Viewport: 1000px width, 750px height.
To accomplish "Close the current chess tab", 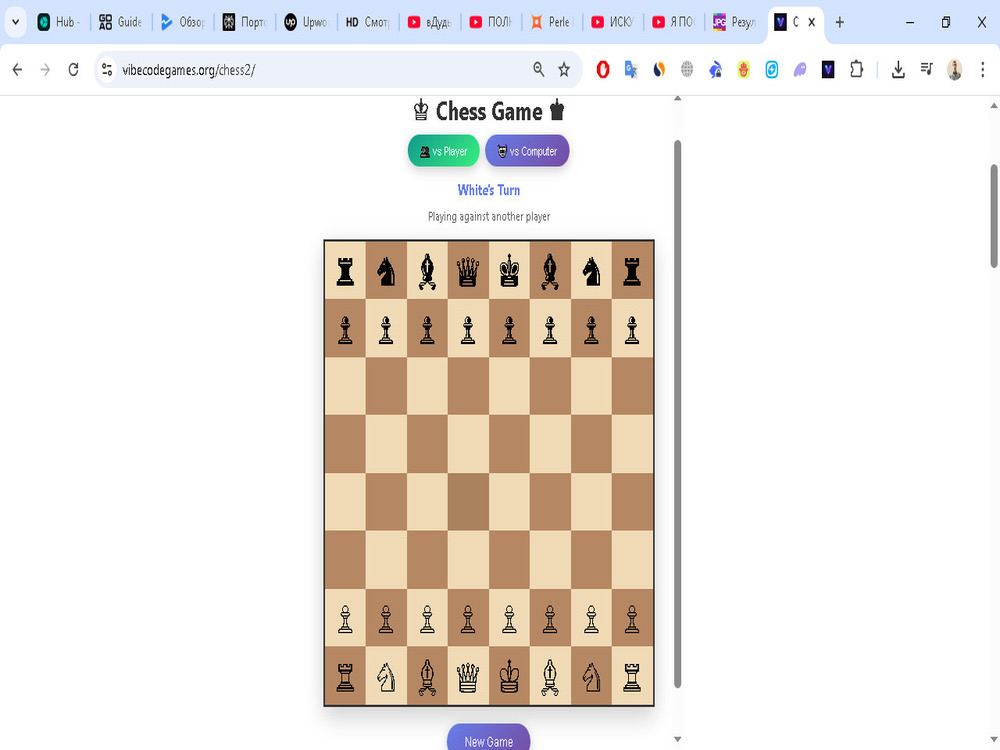I will (812, 22).
